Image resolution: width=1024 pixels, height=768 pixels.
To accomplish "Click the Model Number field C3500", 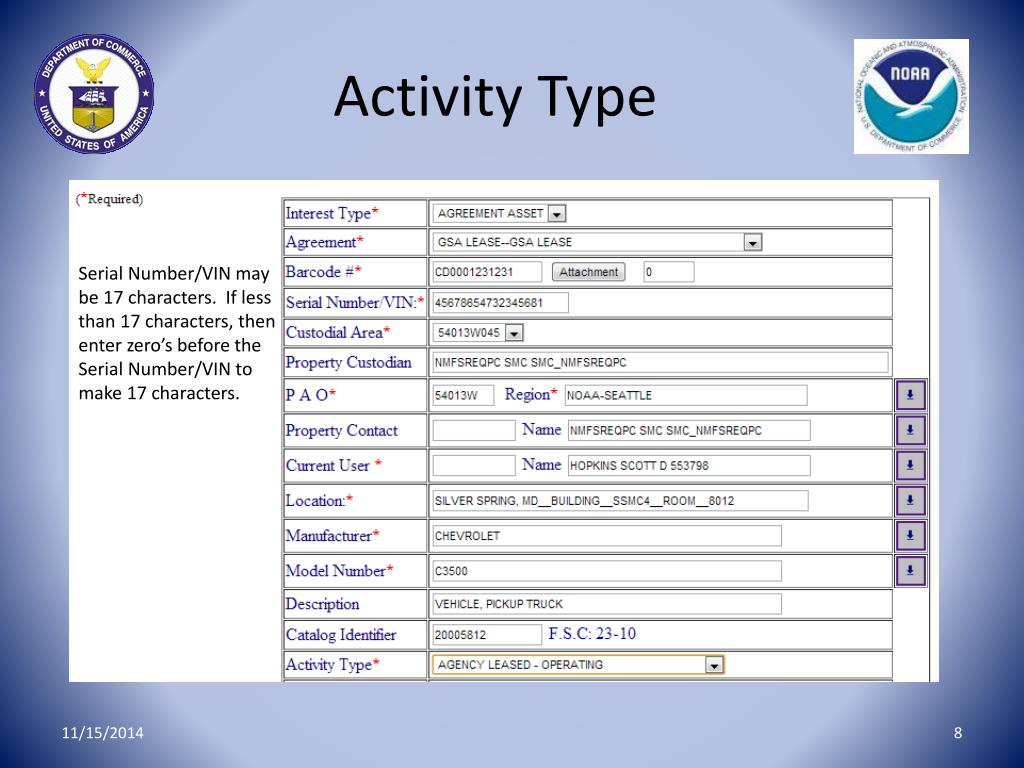I will pos(607,571).
